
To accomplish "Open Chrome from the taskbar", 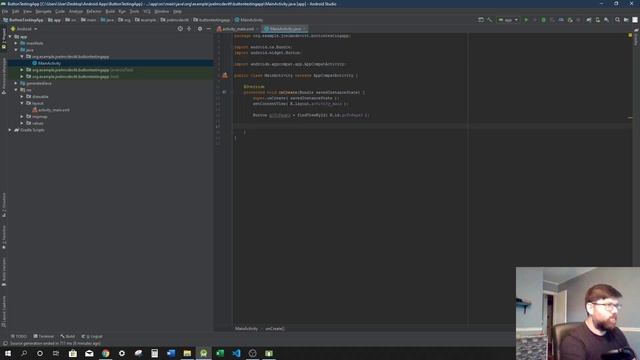I will point(105,353).
